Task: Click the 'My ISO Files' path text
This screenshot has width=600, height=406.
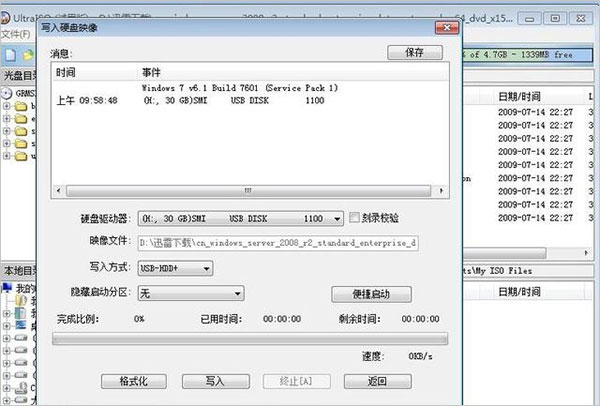Action: (x=504, y=271)
